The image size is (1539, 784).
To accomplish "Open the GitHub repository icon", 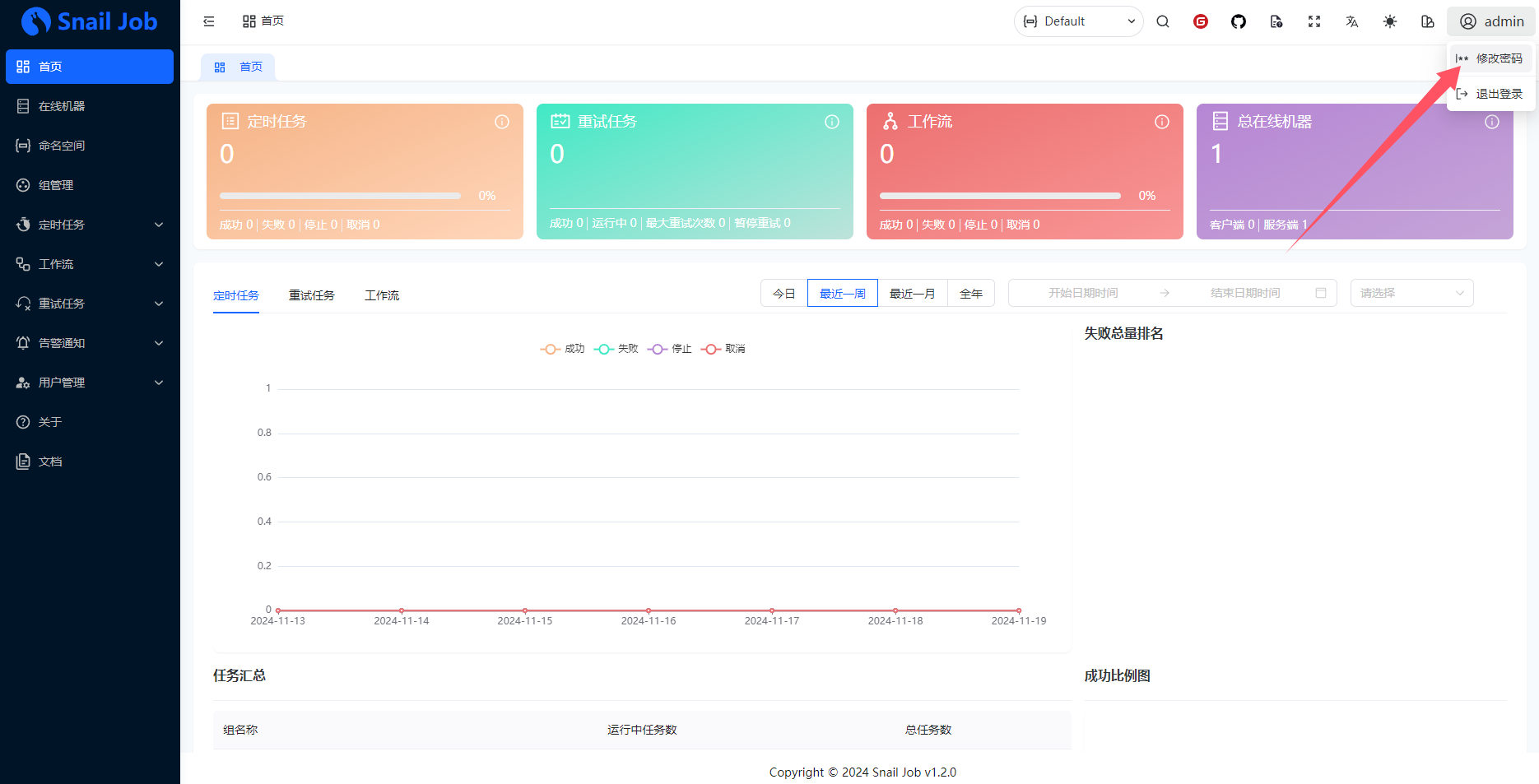I will pos(1238,21).
